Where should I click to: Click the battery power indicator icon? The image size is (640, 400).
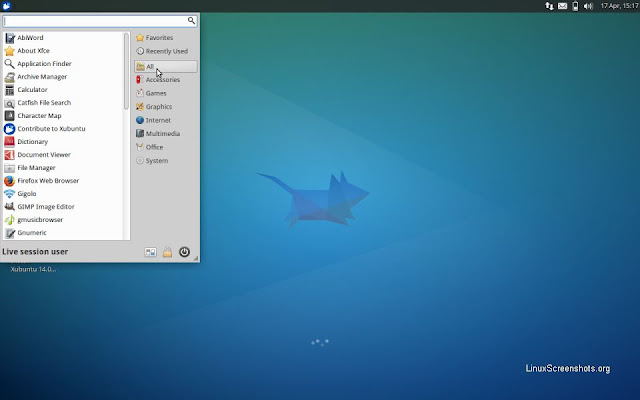coord(576,6)
